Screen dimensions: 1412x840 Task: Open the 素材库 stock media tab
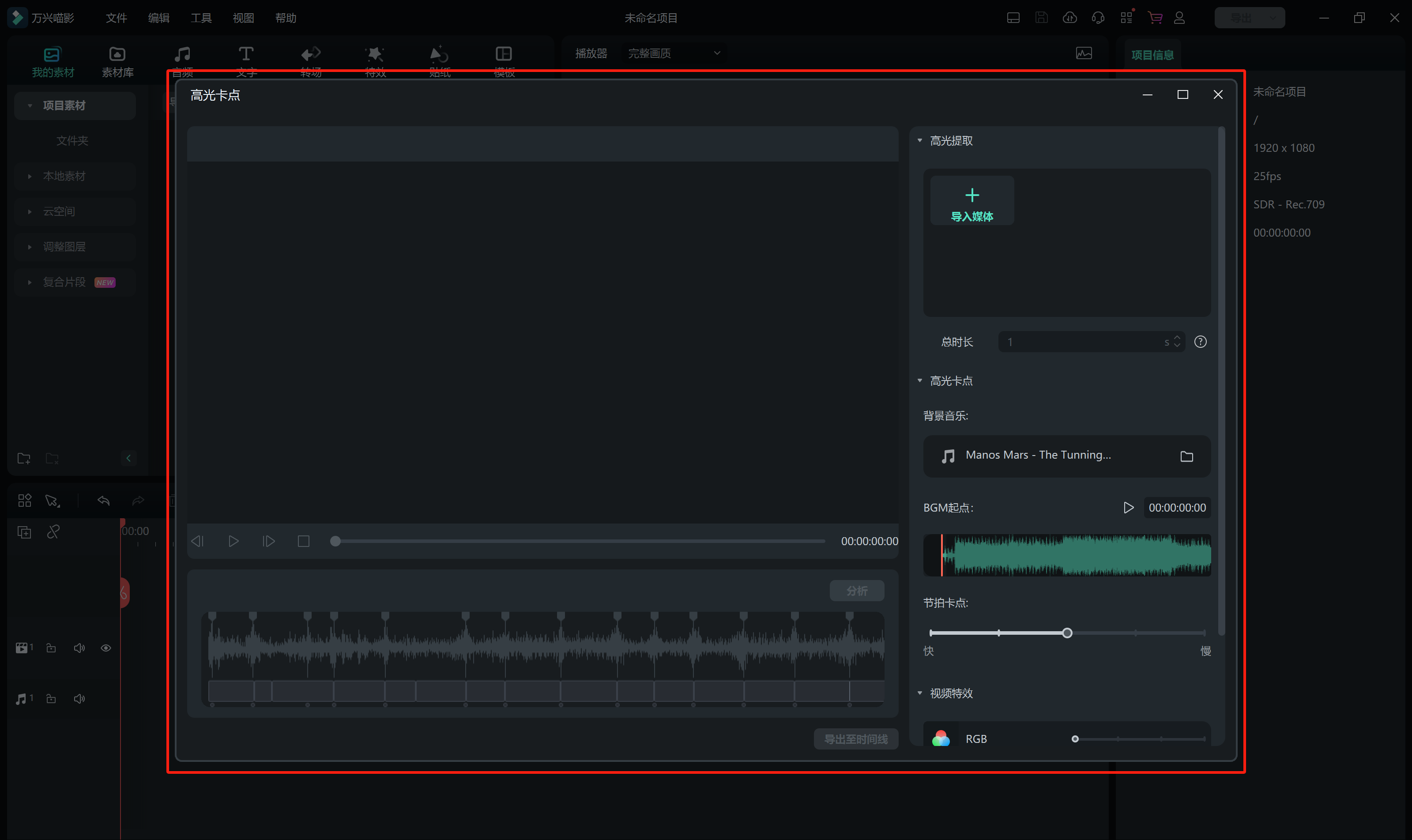(117, 61)
